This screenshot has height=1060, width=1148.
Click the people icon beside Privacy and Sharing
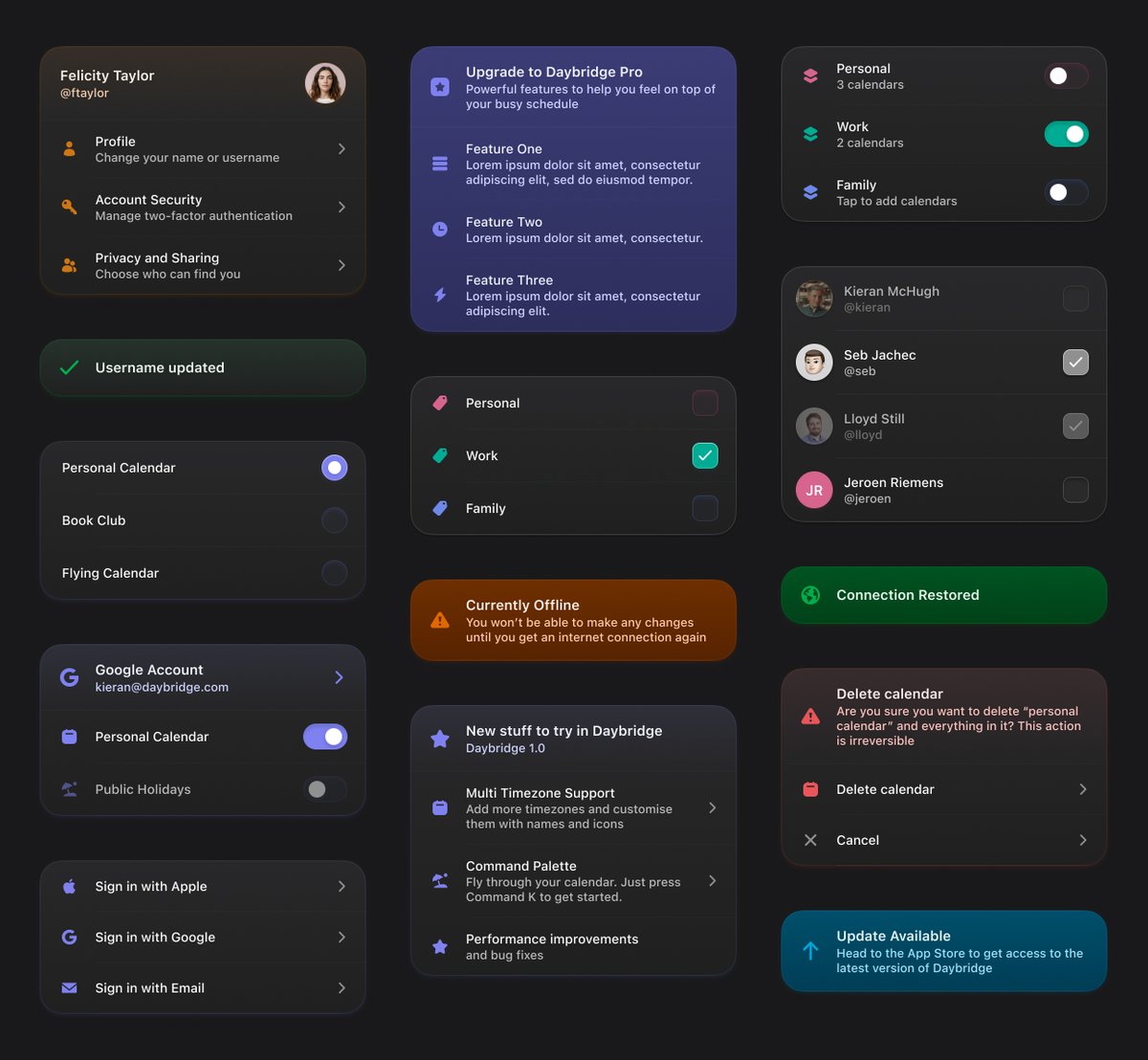coord(69,266)
